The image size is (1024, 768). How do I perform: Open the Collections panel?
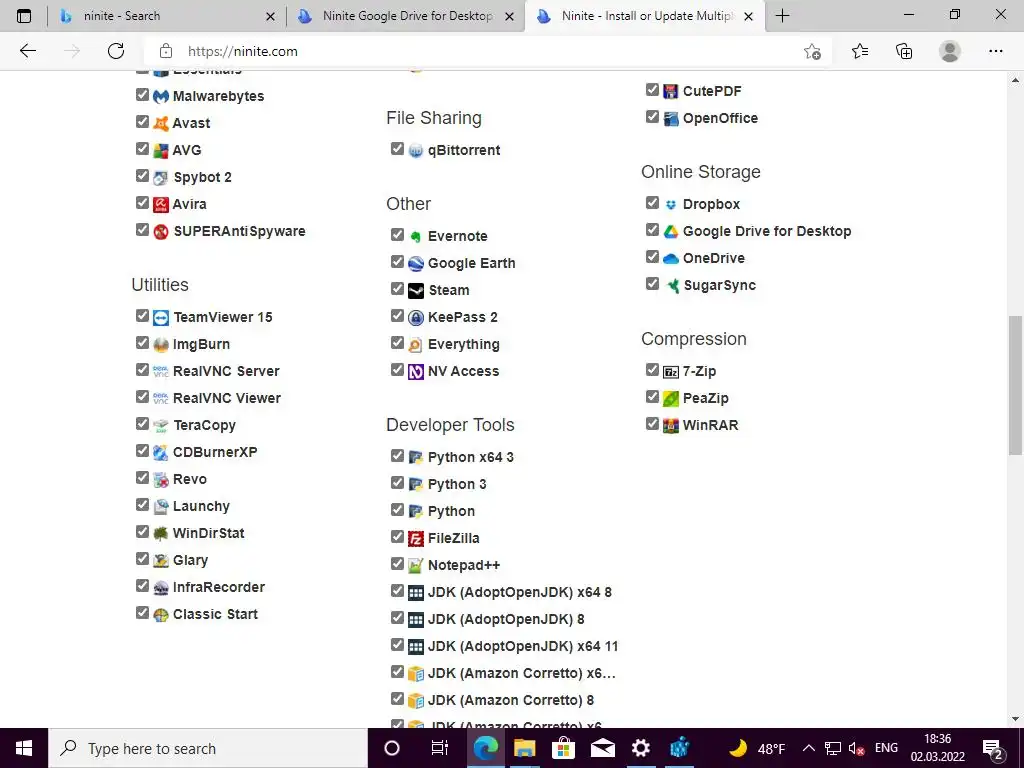point(904,51)
